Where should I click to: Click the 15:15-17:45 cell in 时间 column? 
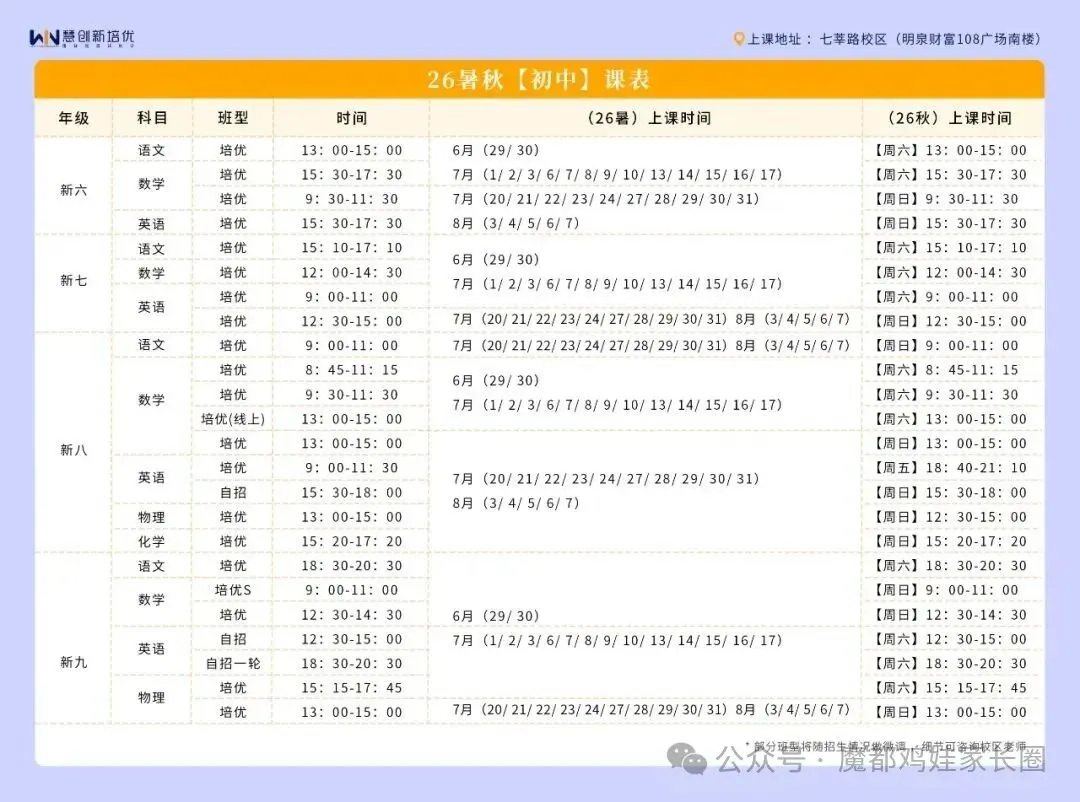[x=351, y=688]
